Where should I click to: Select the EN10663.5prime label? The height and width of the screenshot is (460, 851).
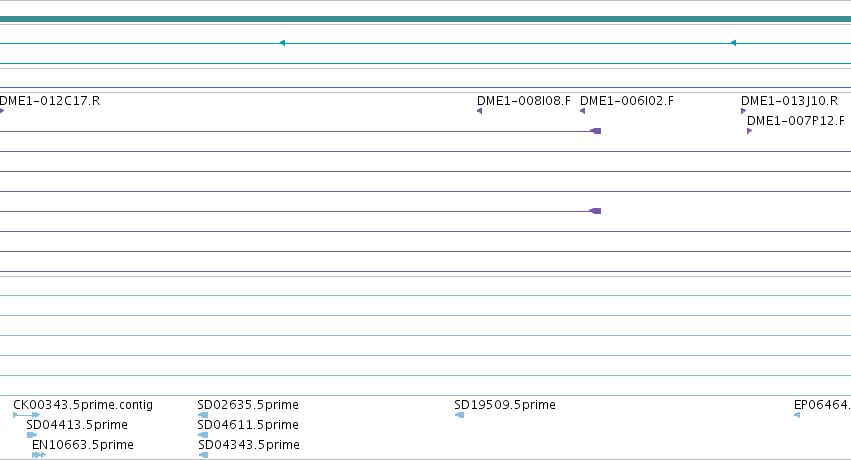click(83, 445)
